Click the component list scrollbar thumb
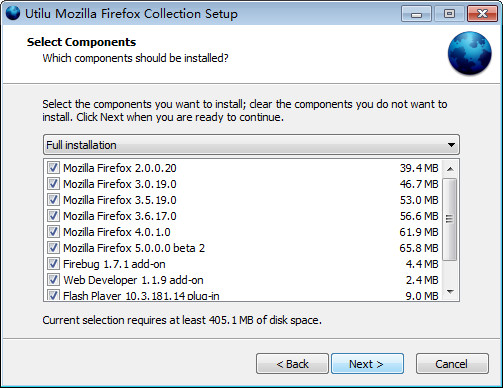 [450, 219]
